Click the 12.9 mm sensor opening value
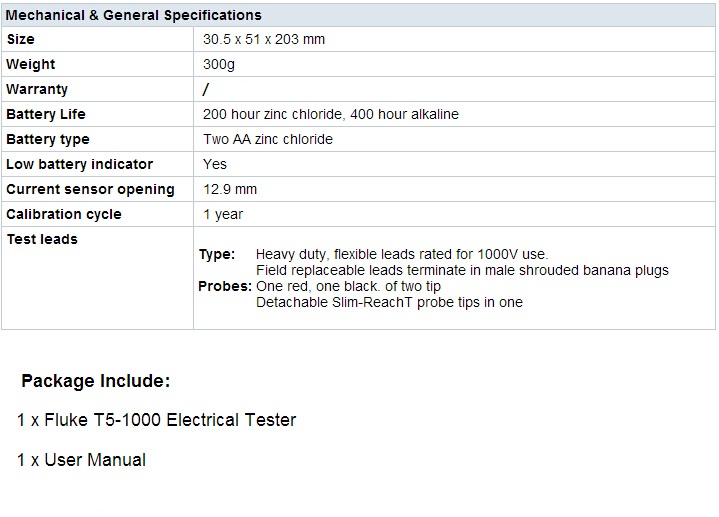The width and height of the screenshot is (719, 517). point(230,189)
